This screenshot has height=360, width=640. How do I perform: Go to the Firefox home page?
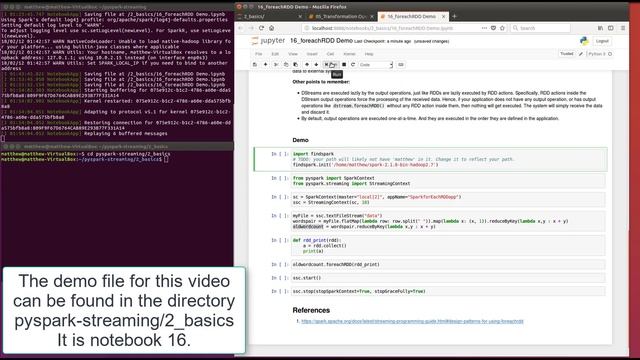click(271, 28)
